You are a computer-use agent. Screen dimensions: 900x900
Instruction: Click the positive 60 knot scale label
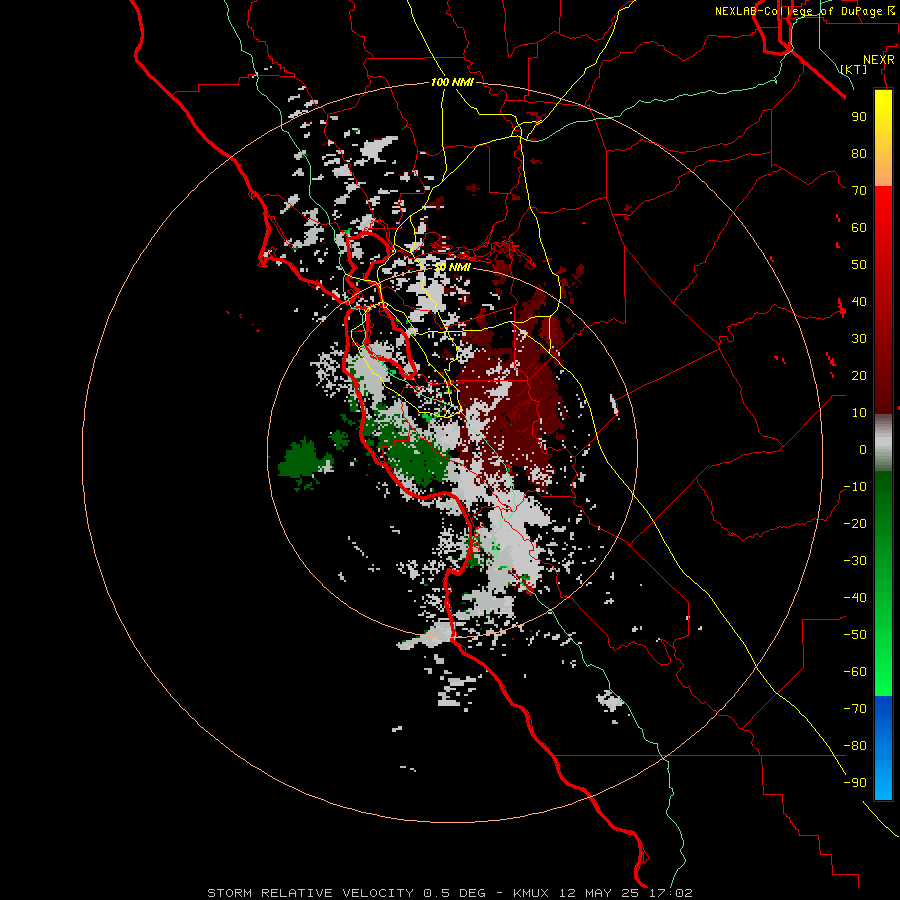point(859,227)
